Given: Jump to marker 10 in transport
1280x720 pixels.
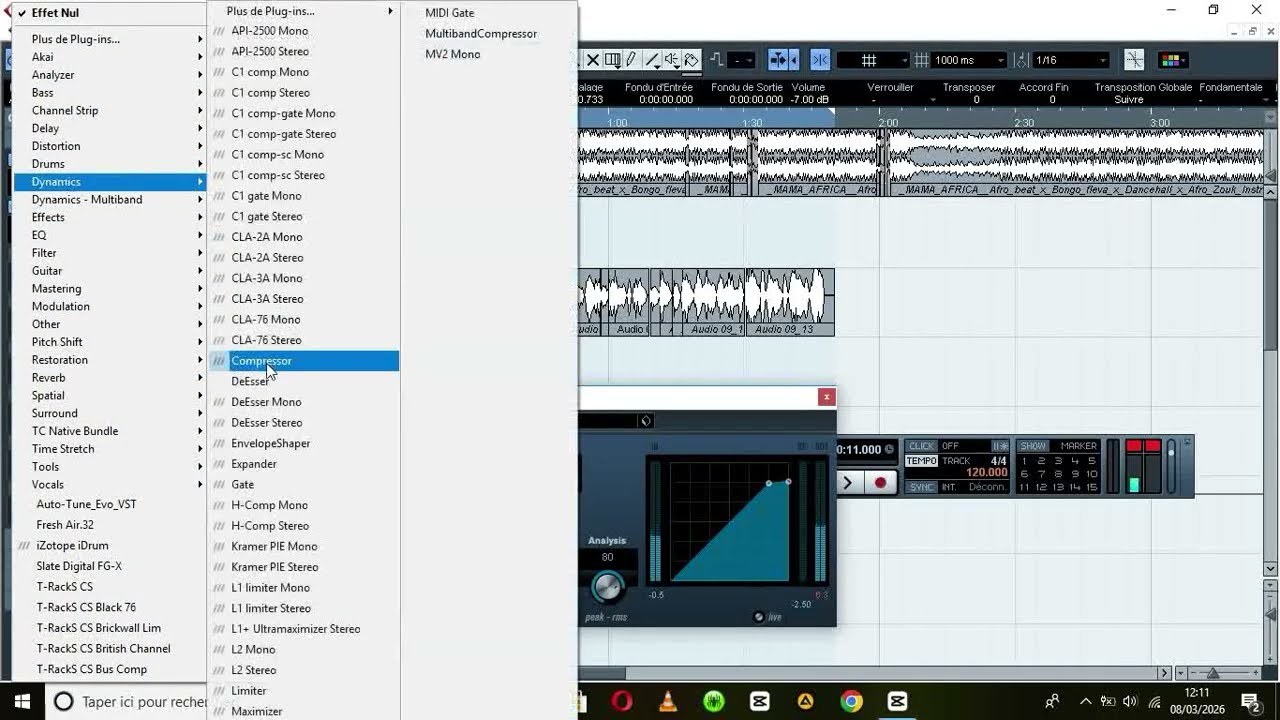Looking at the screenshot, I should [1092, 474].
